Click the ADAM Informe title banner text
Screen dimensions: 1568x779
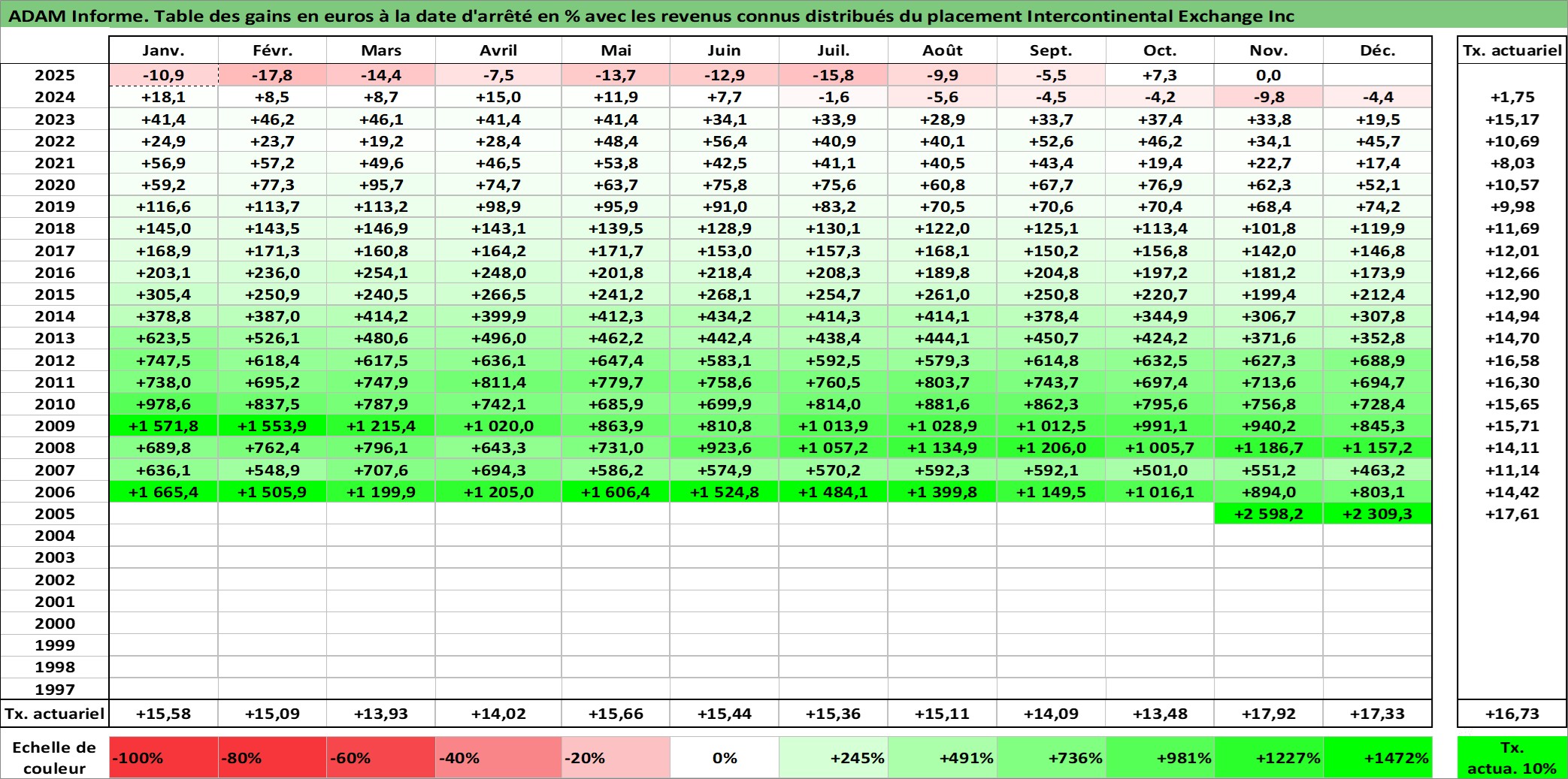pyautogui.click(x=651, y=16)
